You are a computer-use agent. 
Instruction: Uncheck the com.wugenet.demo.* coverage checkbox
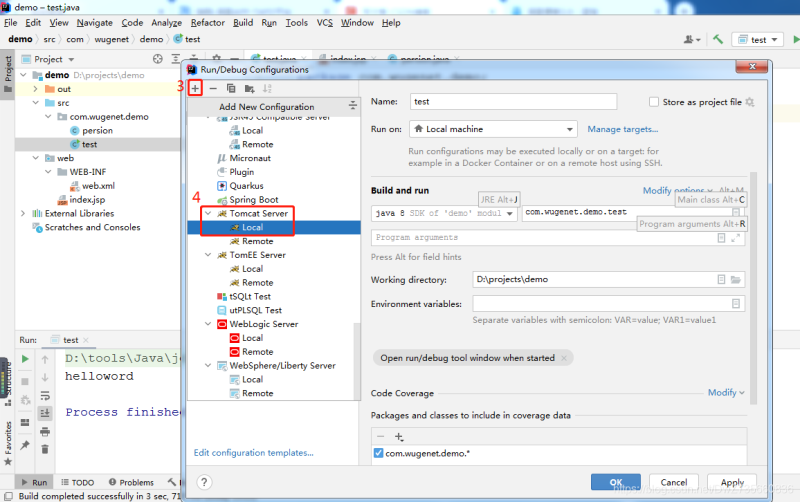pos(378,453)
